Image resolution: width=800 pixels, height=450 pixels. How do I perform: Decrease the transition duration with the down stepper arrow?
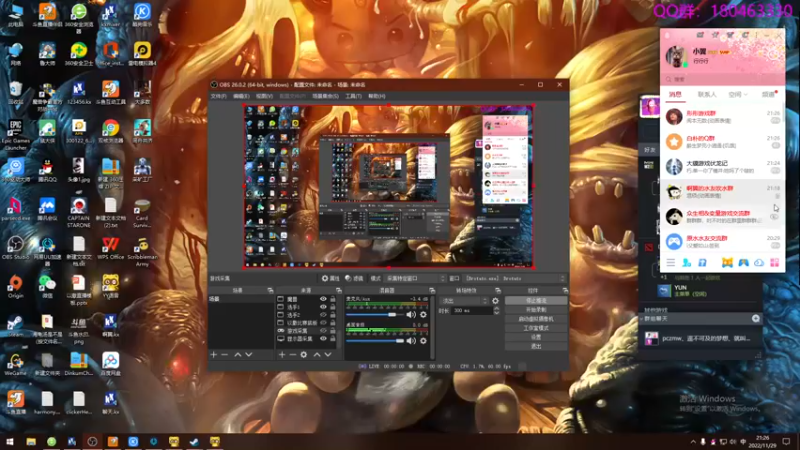pos(496,313)
